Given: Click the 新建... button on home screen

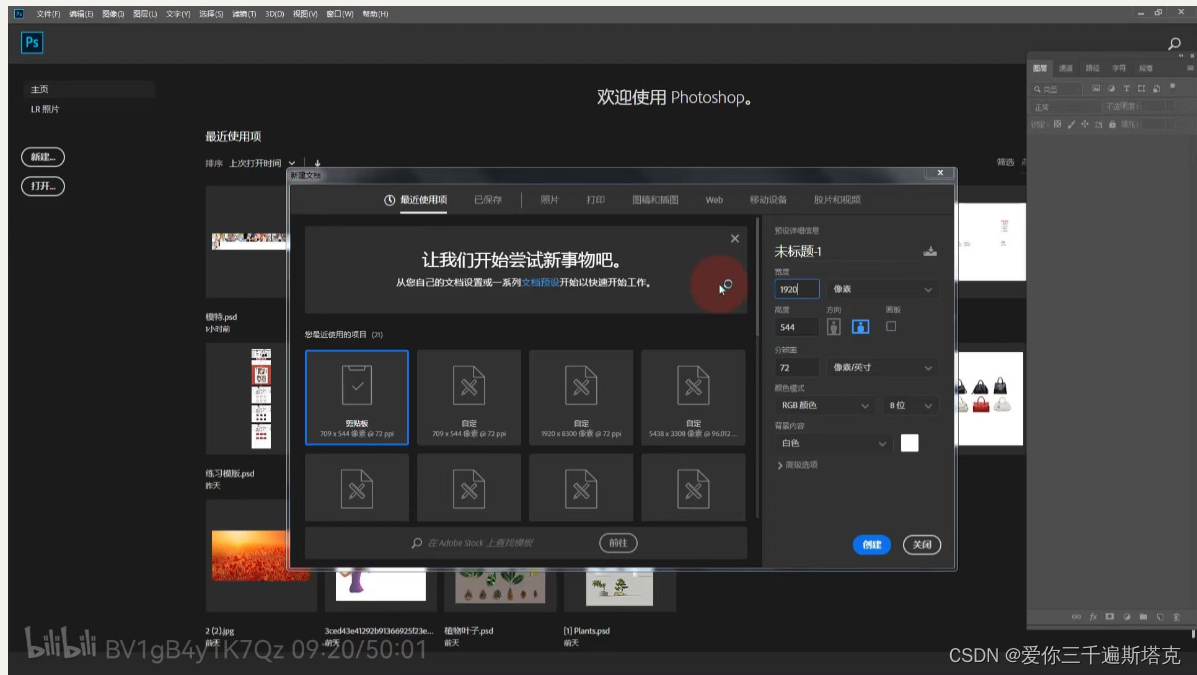Looking at the screenshot, I should coord(43,157).
